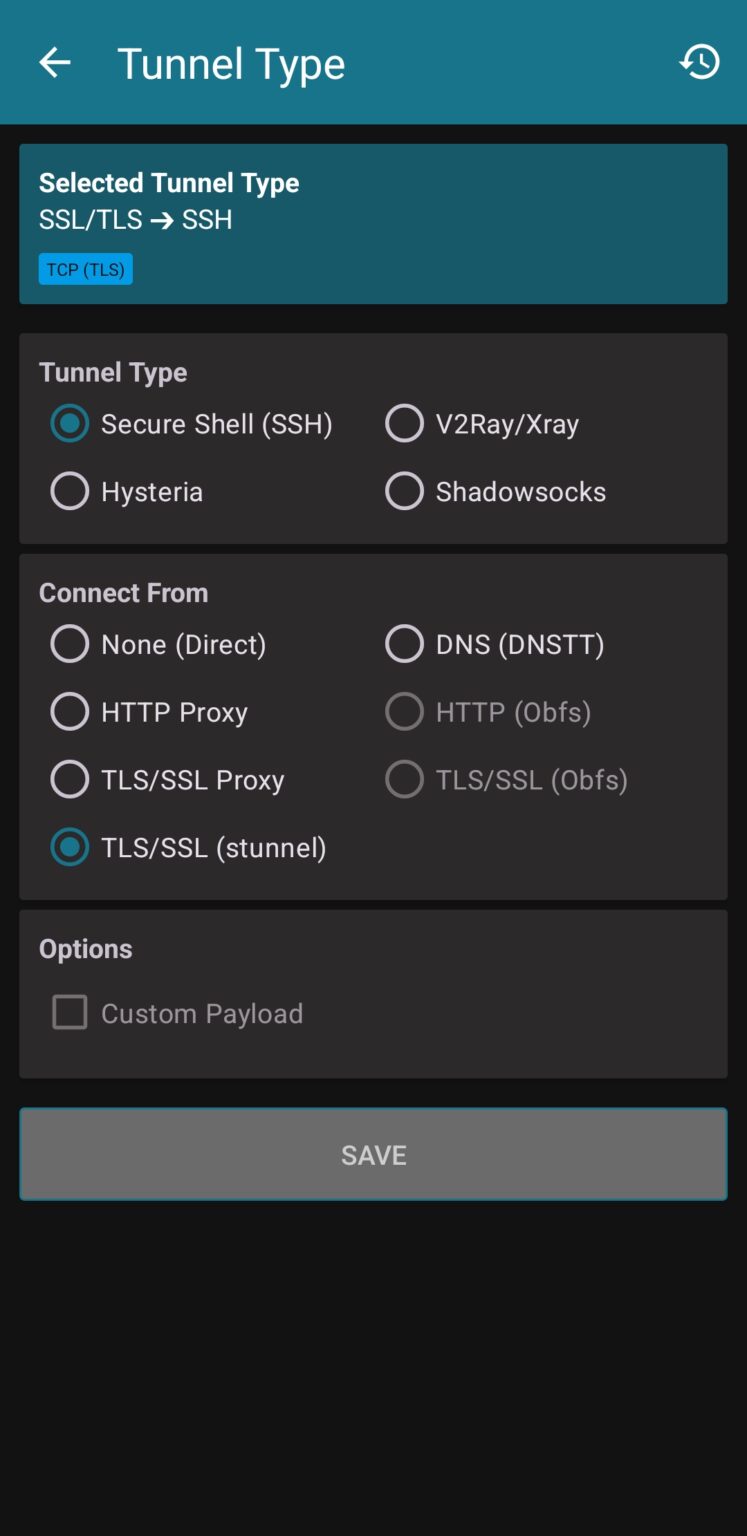Click the Tunnel Type section header
The height and width of the screenshot is (1536, 747).
[112, 372]
